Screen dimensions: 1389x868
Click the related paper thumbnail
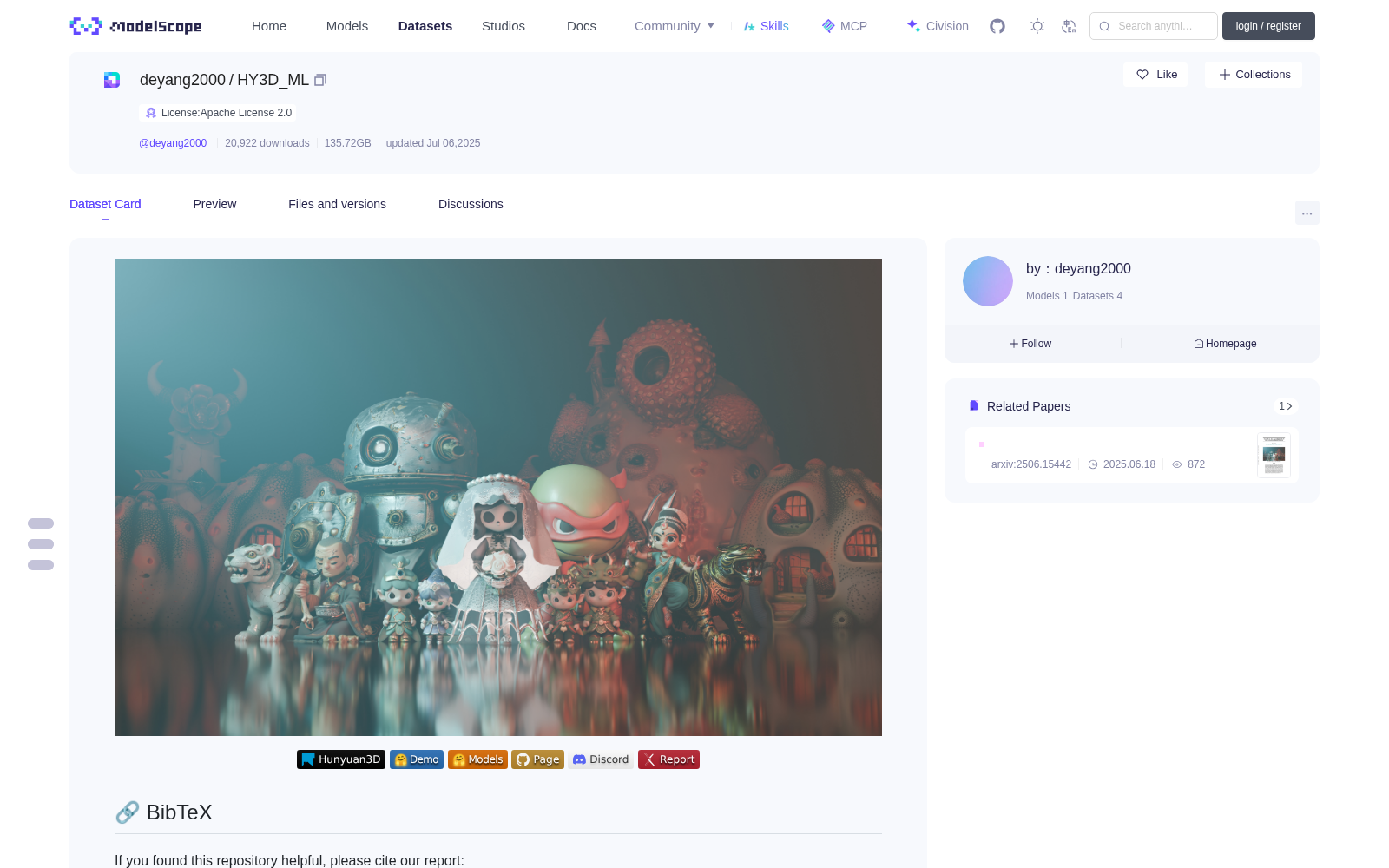(x=1274, y=455)
